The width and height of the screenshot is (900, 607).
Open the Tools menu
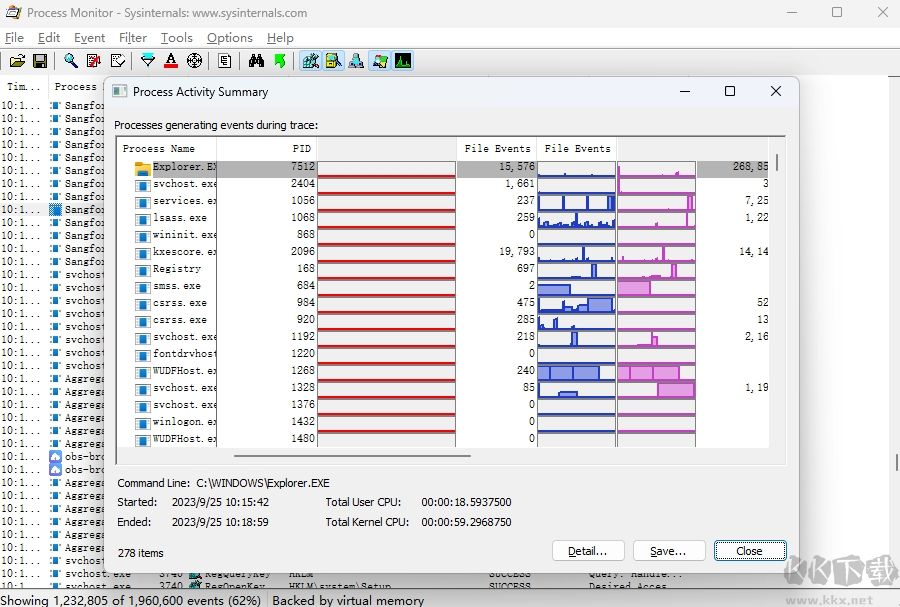(x=177, y=38)
